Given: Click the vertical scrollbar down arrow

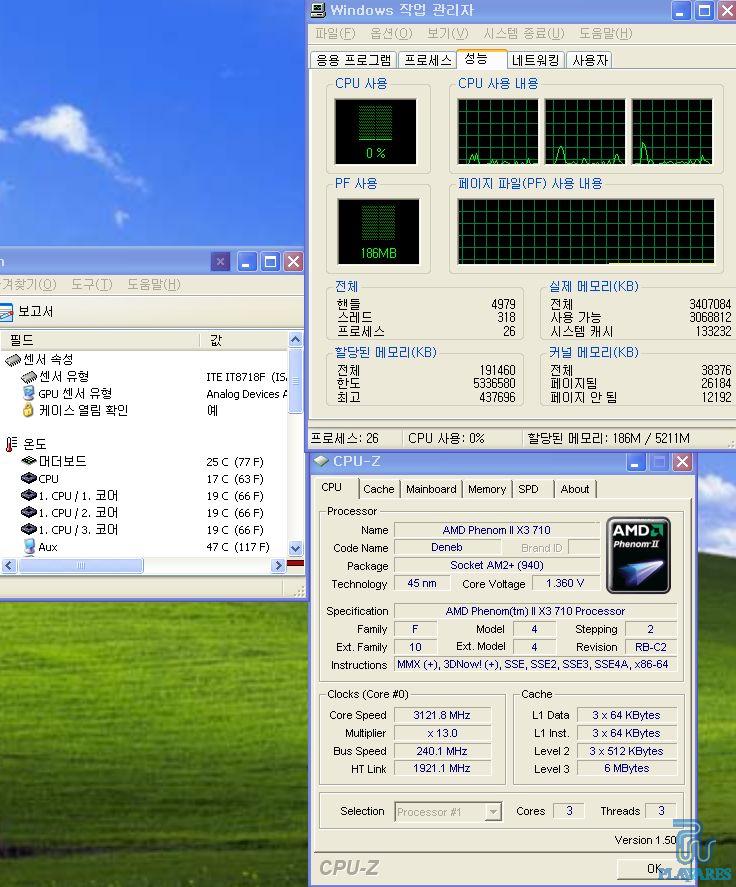Looking at the screenshot, I should pos(295,548).
